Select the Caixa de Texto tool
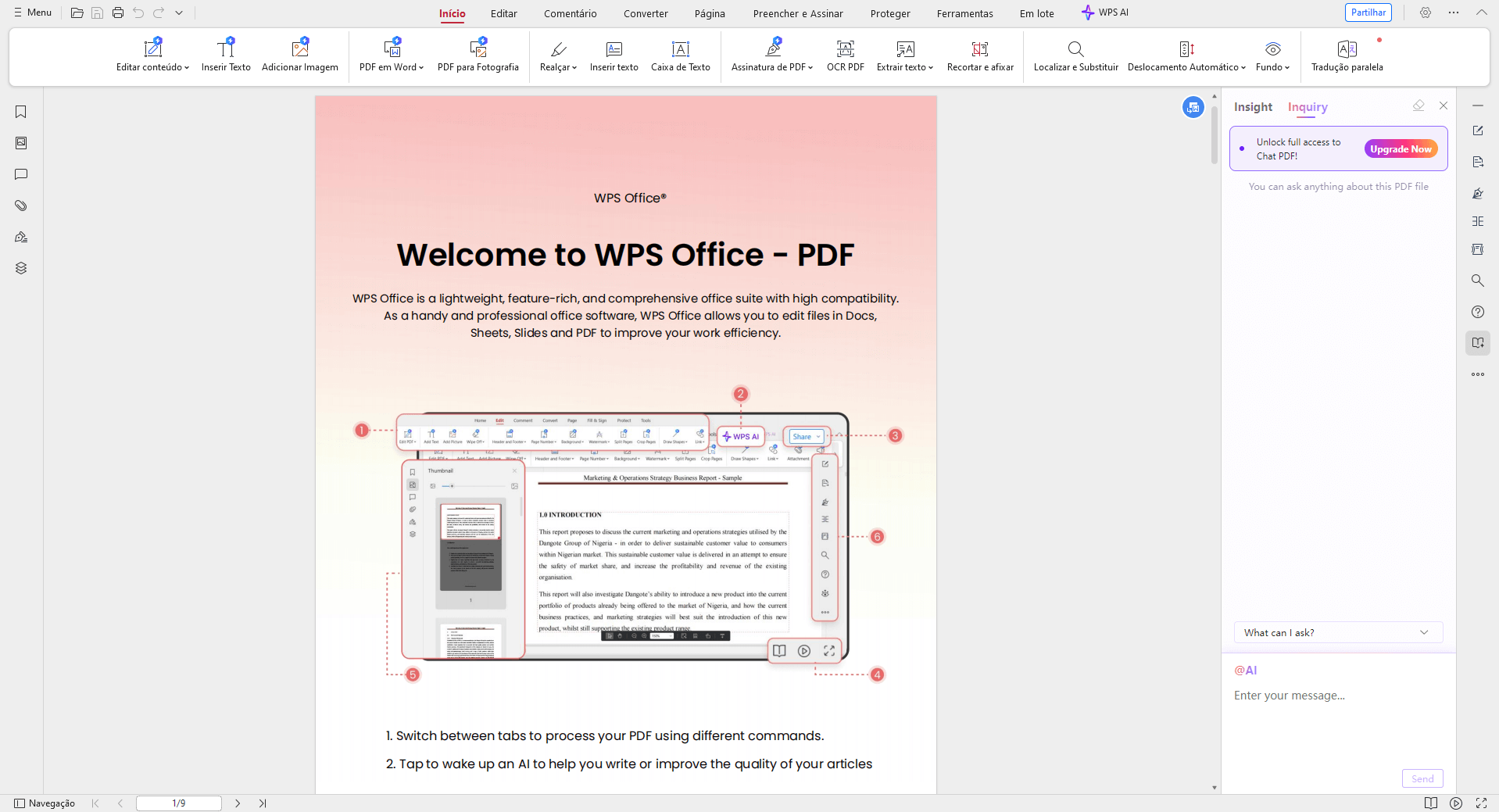Screen dimensions: 1499x812 pyautogui.click(x=681, y=55)
